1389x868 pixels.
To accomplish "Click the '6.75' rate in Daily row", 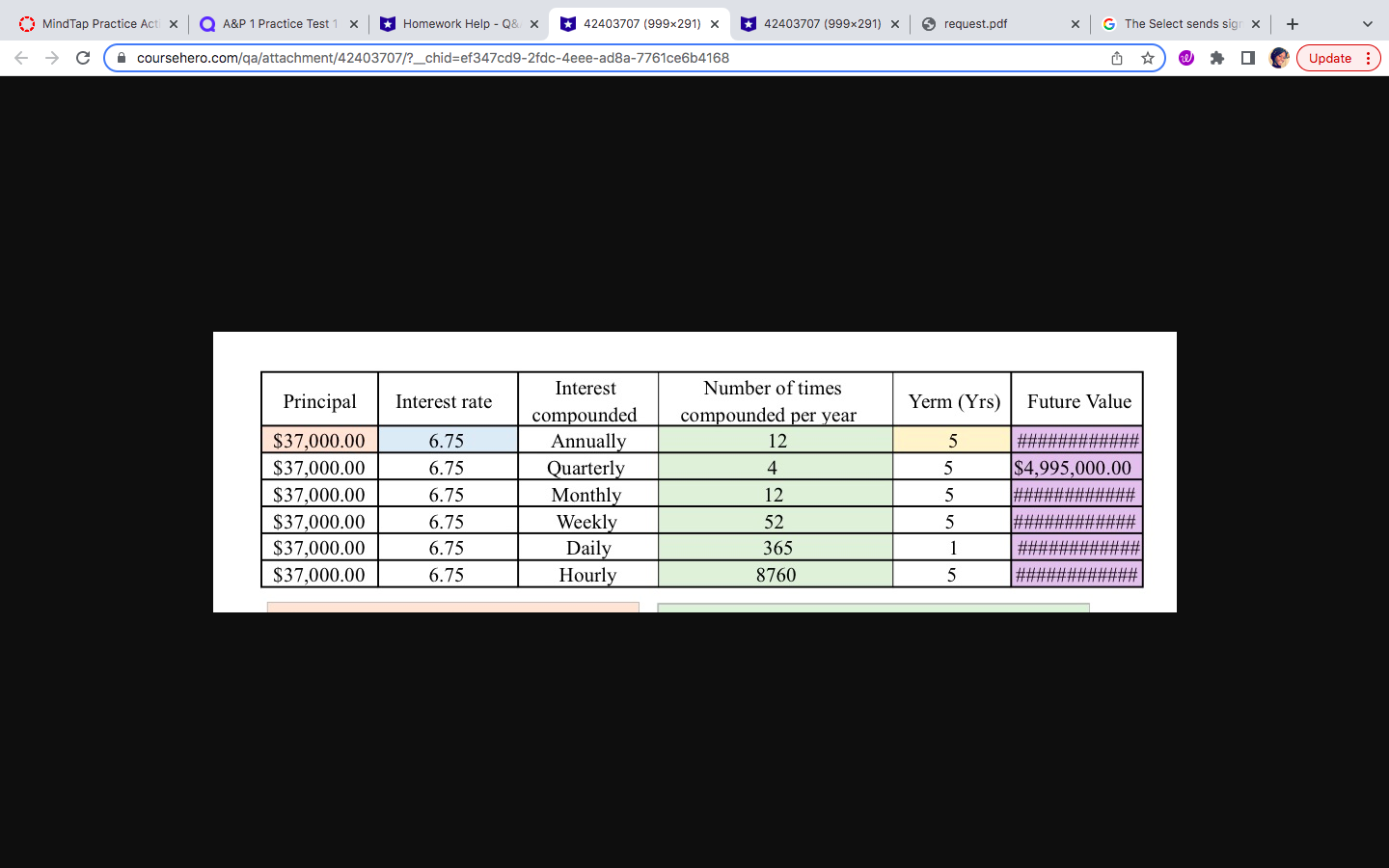I will tap(447, 547).
